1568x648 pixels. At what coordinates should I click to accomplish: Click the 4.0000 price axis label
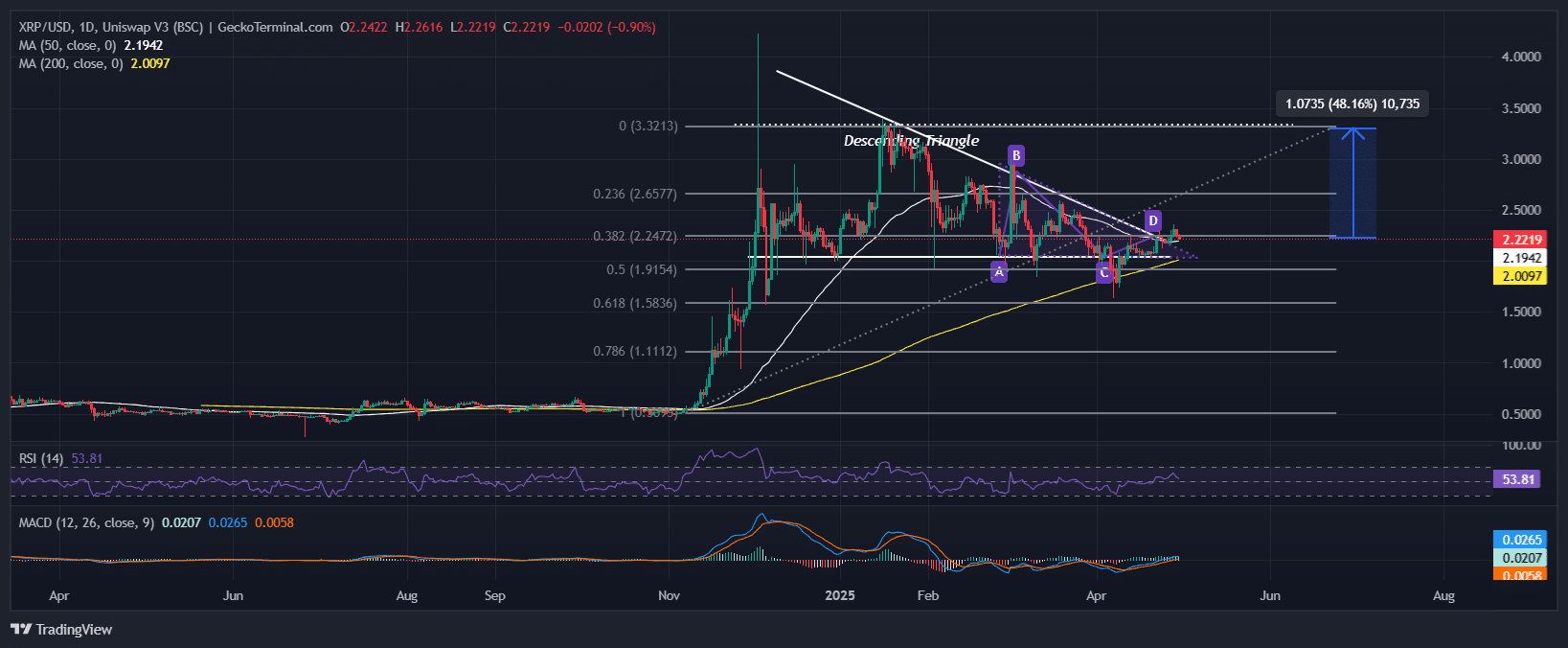point(1521,57)
